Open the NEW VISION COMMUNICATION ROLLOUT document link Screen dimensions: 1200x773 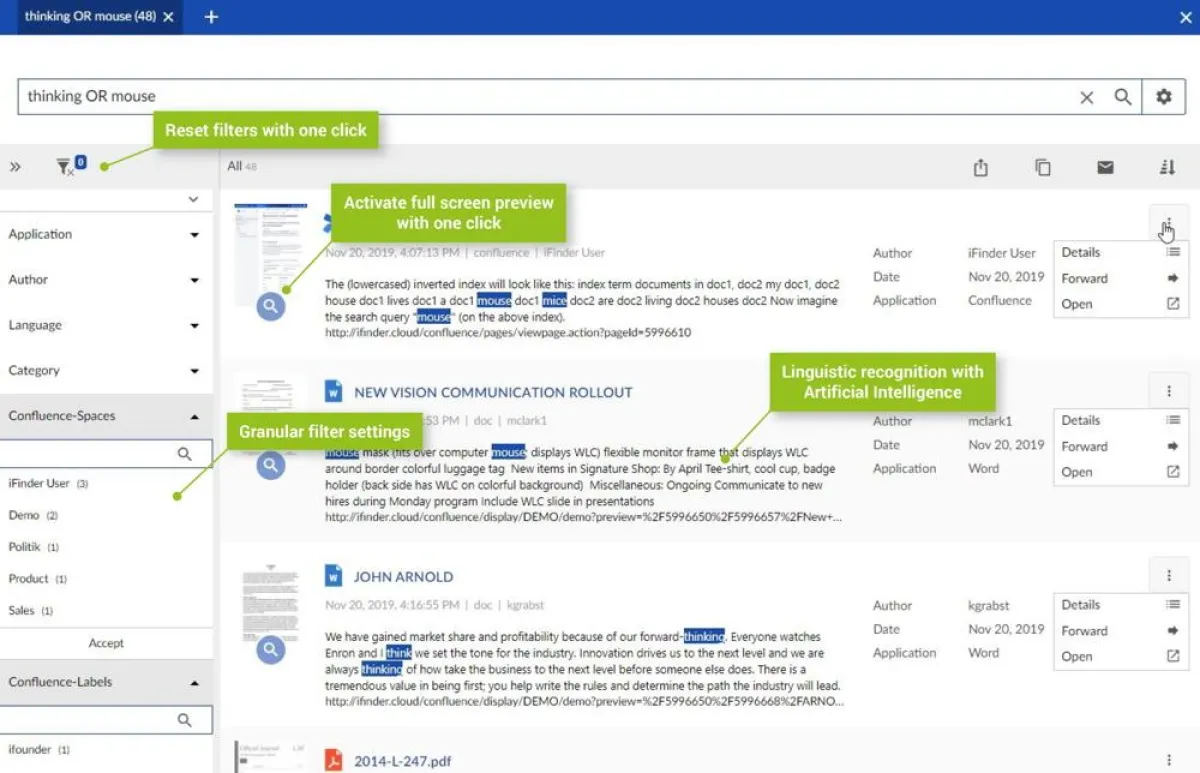494,393
